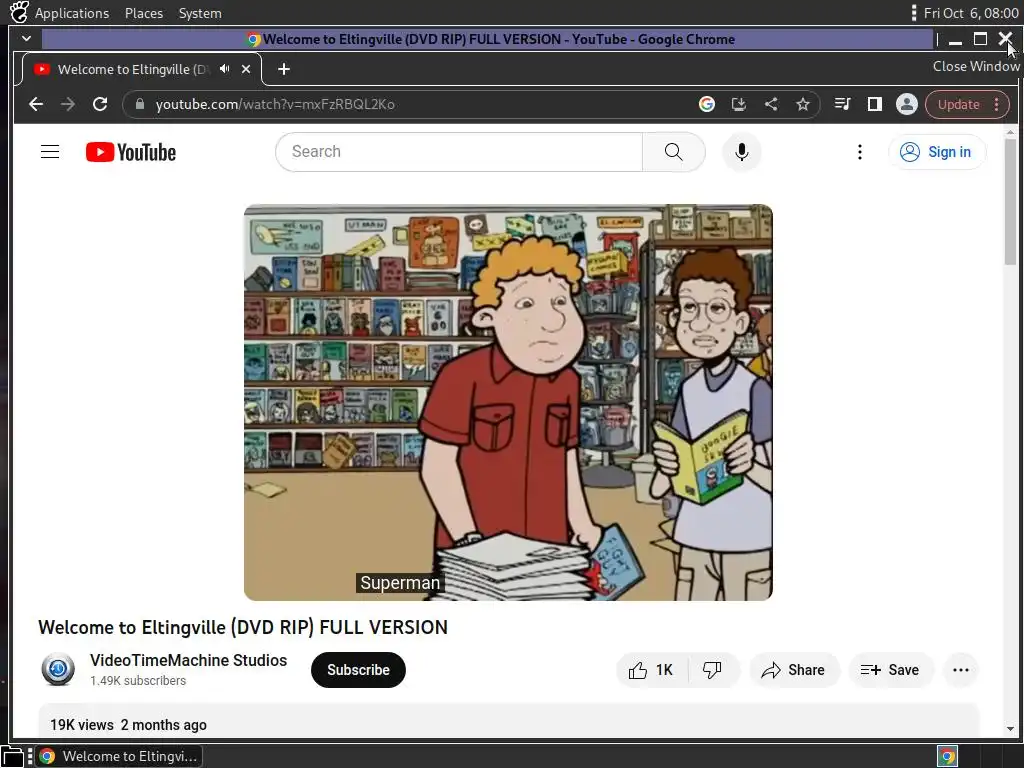This screenshot has height=768, width=1024.
Task: Click the Google icon in address bar
Action: (707, 104)
